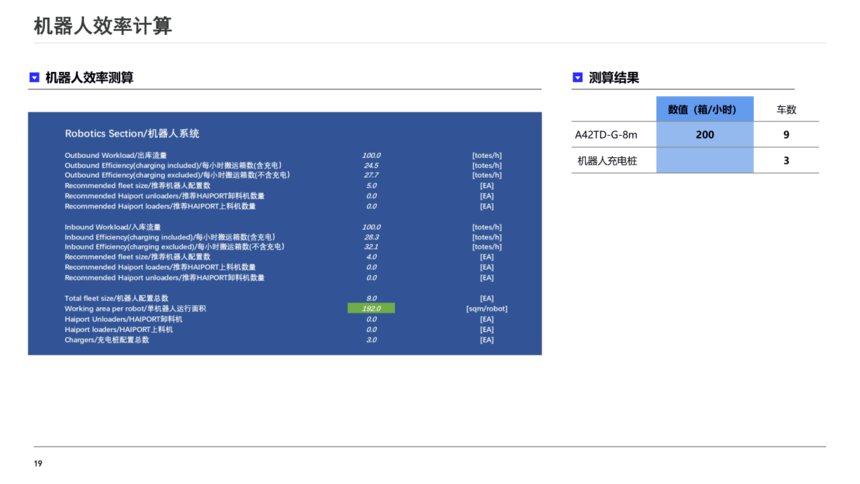Click the 200 value cell
This screenshot has height=484, width=860.
click(x=704, y=134)
